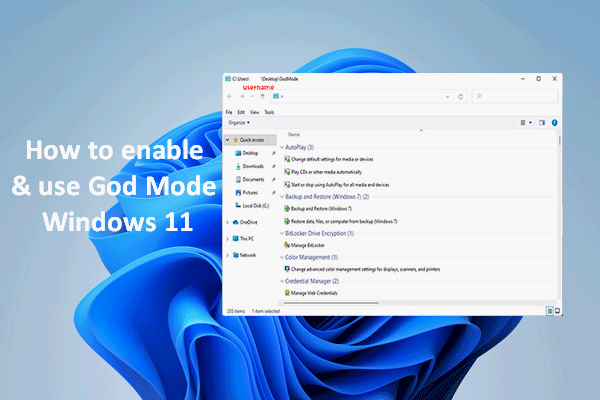This screenshot has height=400, width=600.
Task: Click the GodMode title bar icon
Action: (228, 79)
